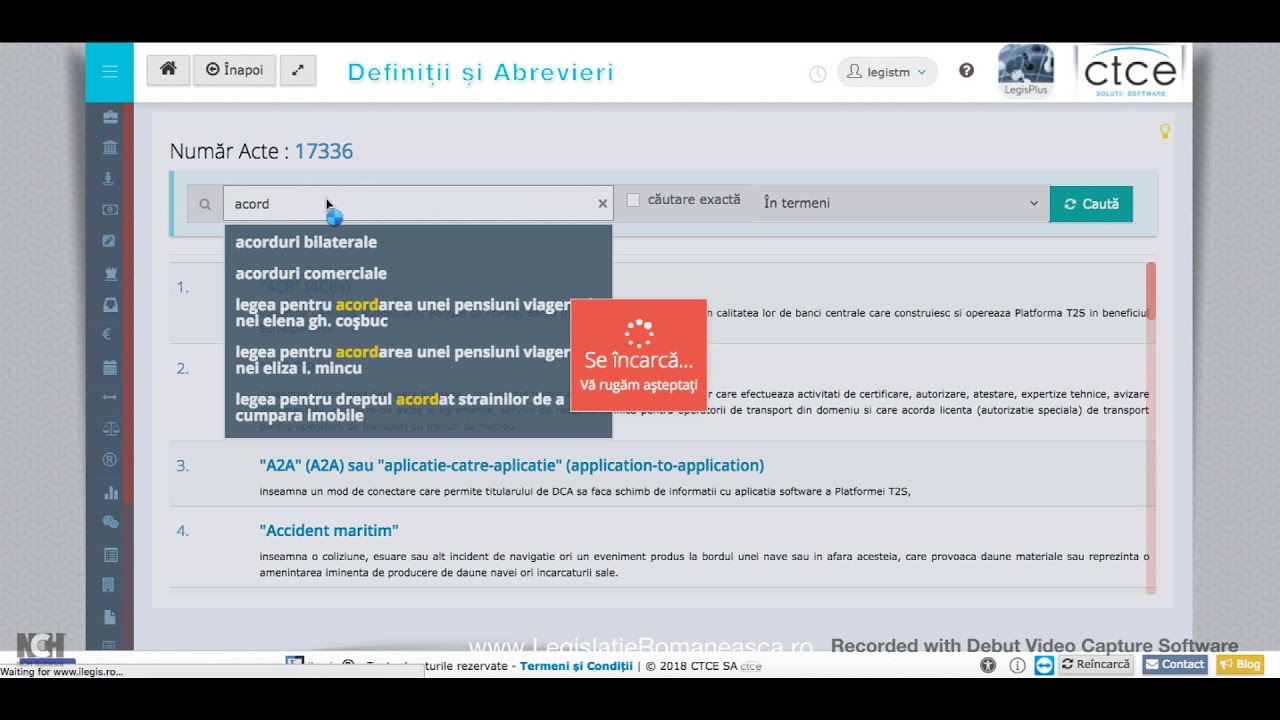The width and height of the screenshot is (1280, 720).
Task: Click the judge stamp sidebar icon
Action: [x=110, y=179]
